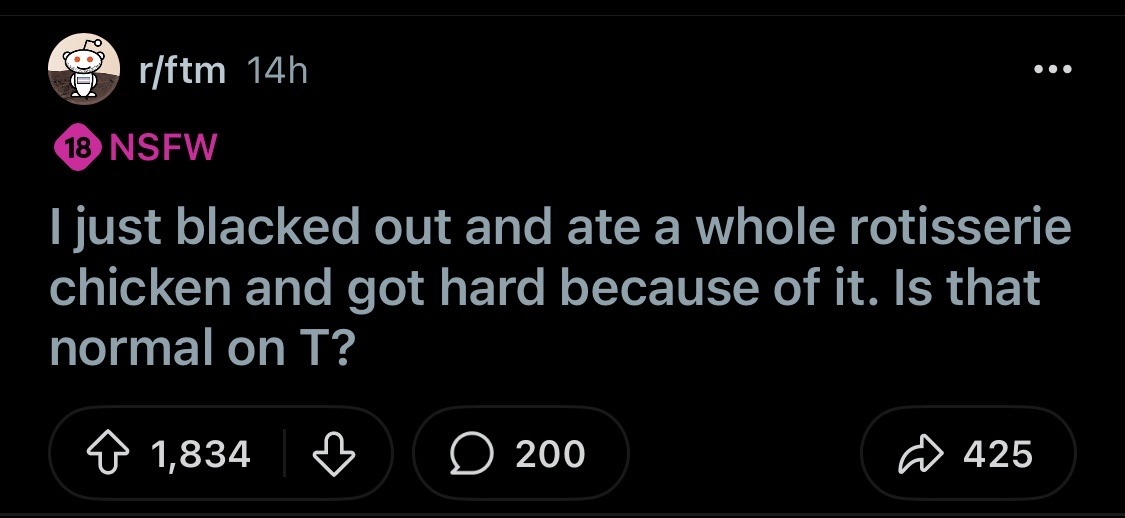The height and width of the screenshot is (518, 1125).
Task: Click the pink 18 age badge
Action: click(x=77, y=149)
